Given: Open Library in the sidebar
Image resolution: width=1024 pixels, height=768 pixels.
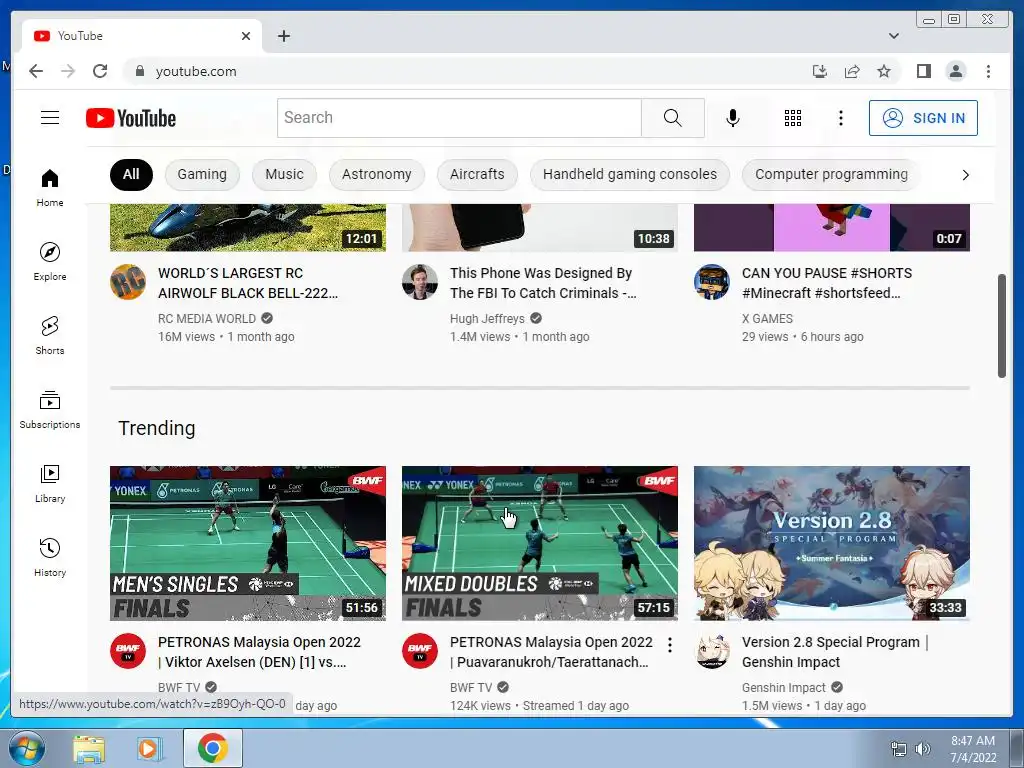Looking at the screenshot, I should [50, 483].
